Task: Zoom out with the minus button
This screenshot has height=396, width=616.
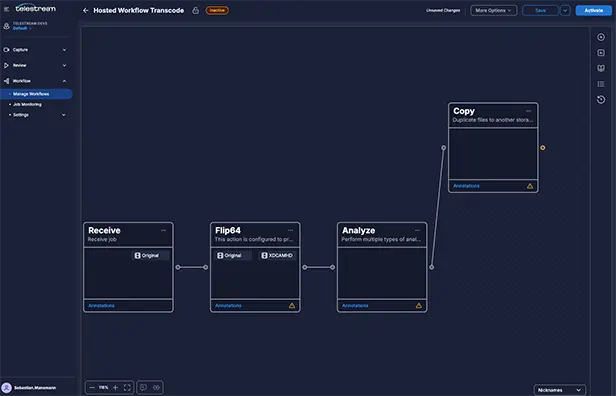Action: [92, 388]
